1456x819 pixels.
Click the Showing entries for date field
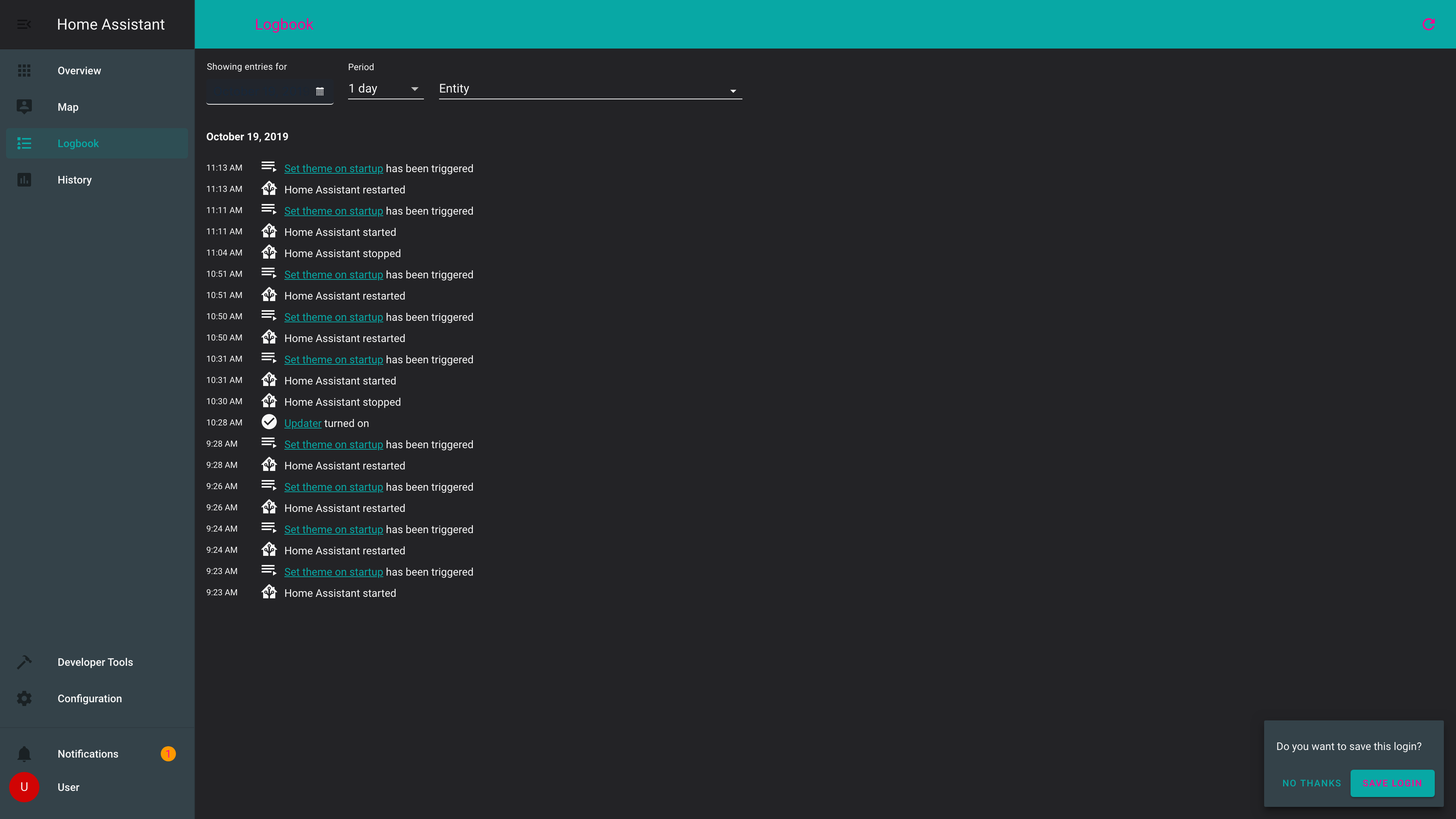click(x=260, y=91)
